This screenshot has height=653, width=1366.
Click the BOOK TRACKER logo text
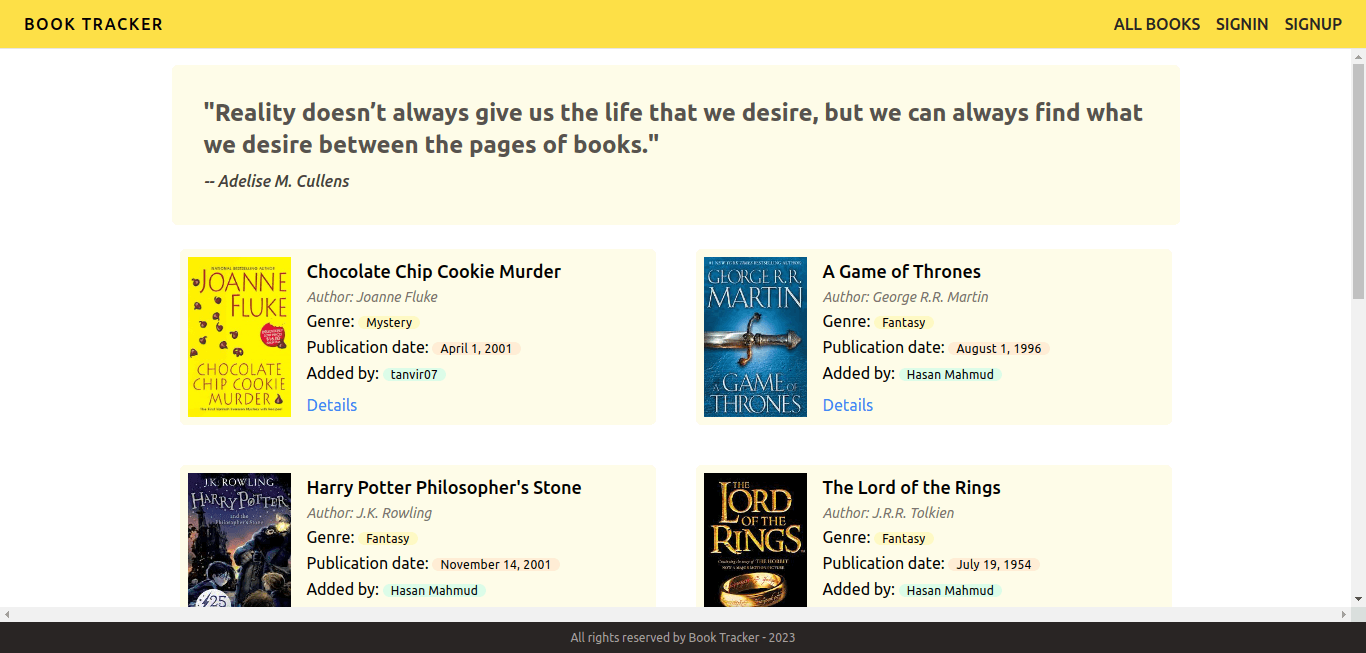coord(92,23)
